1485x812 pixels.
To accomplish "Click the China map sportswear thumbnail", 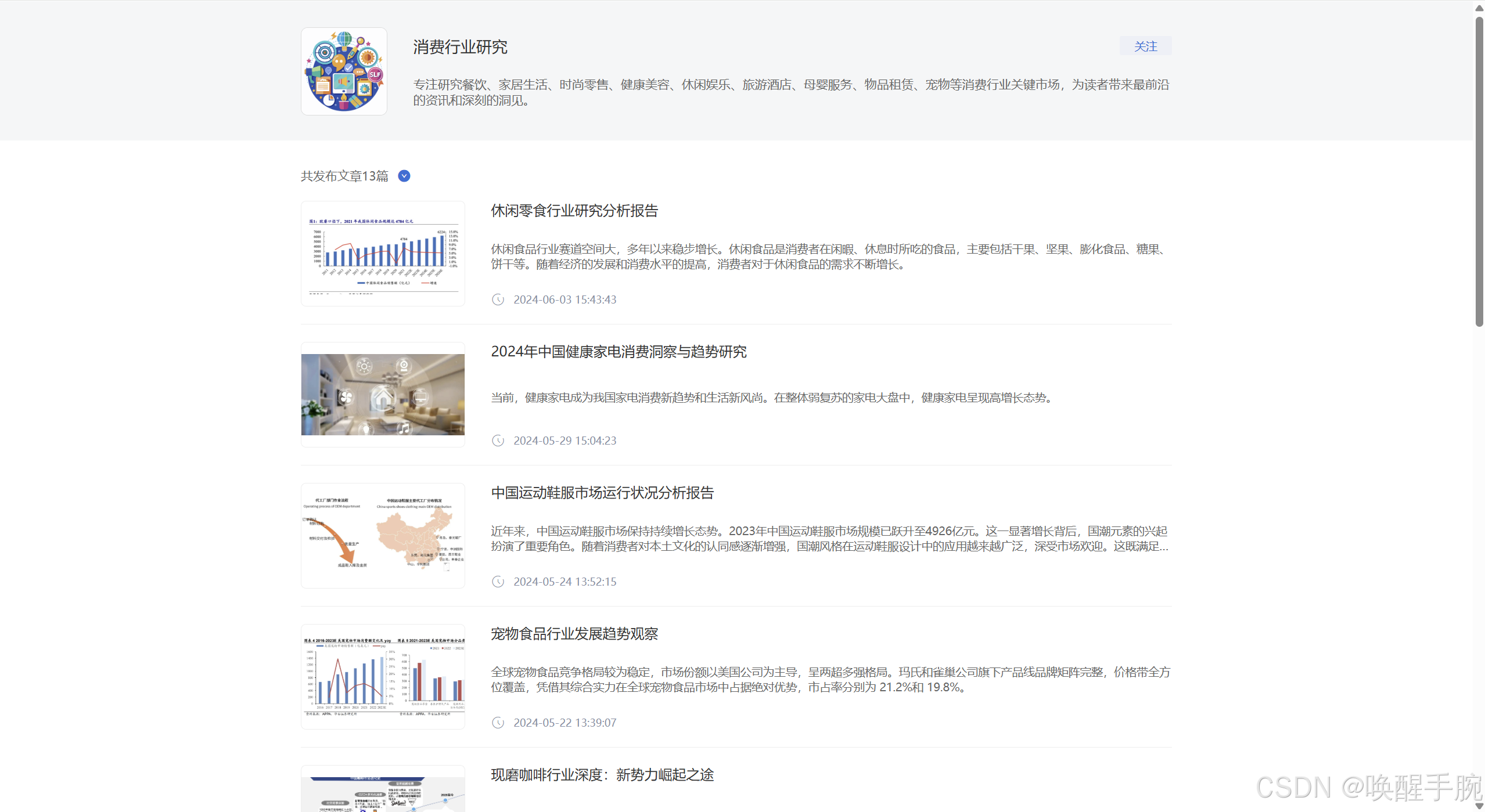I will click(x=383, y=536).
